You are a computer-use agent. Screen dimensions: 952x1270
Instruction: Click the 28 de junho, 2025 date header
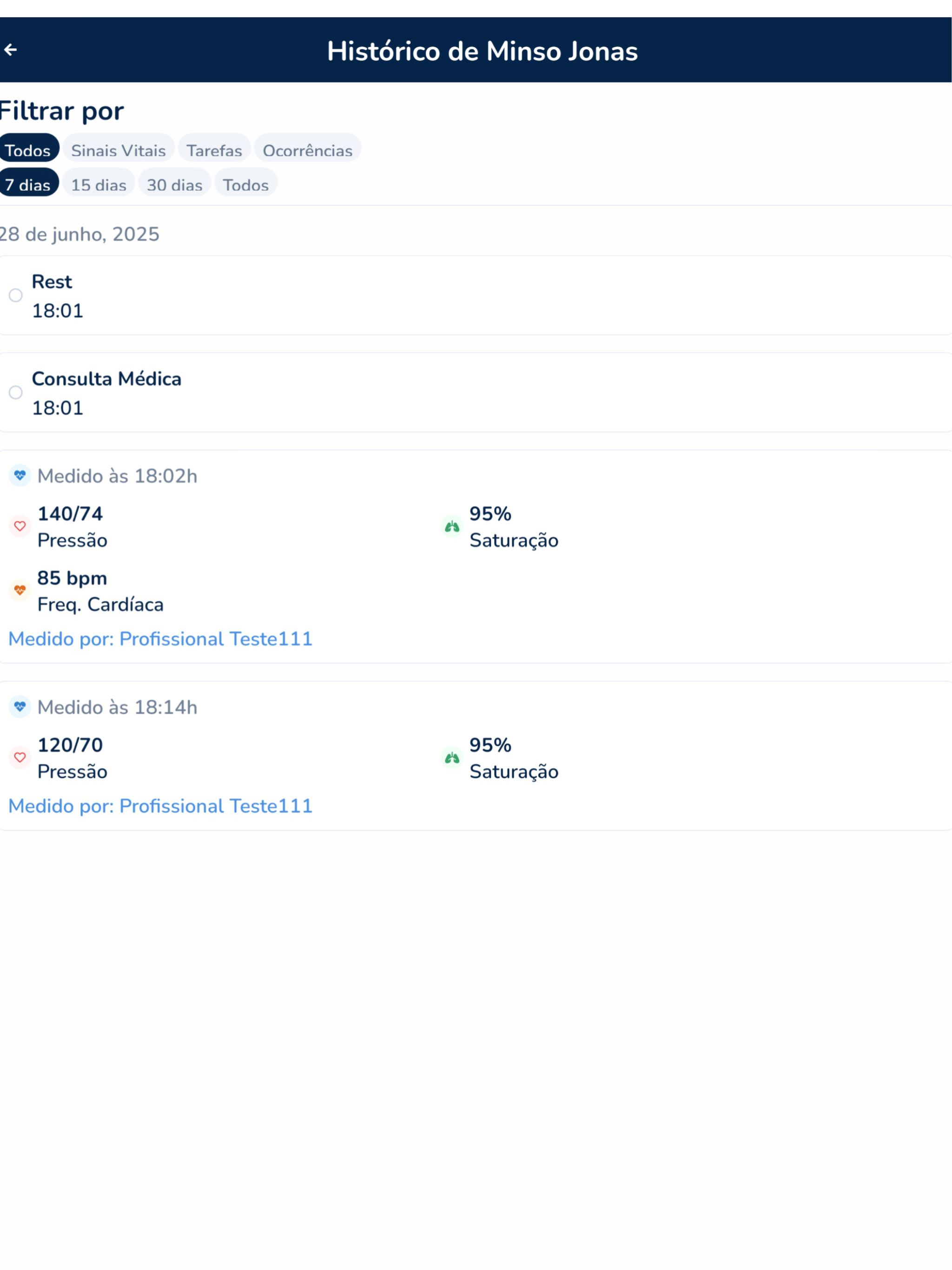pos(79,234)
